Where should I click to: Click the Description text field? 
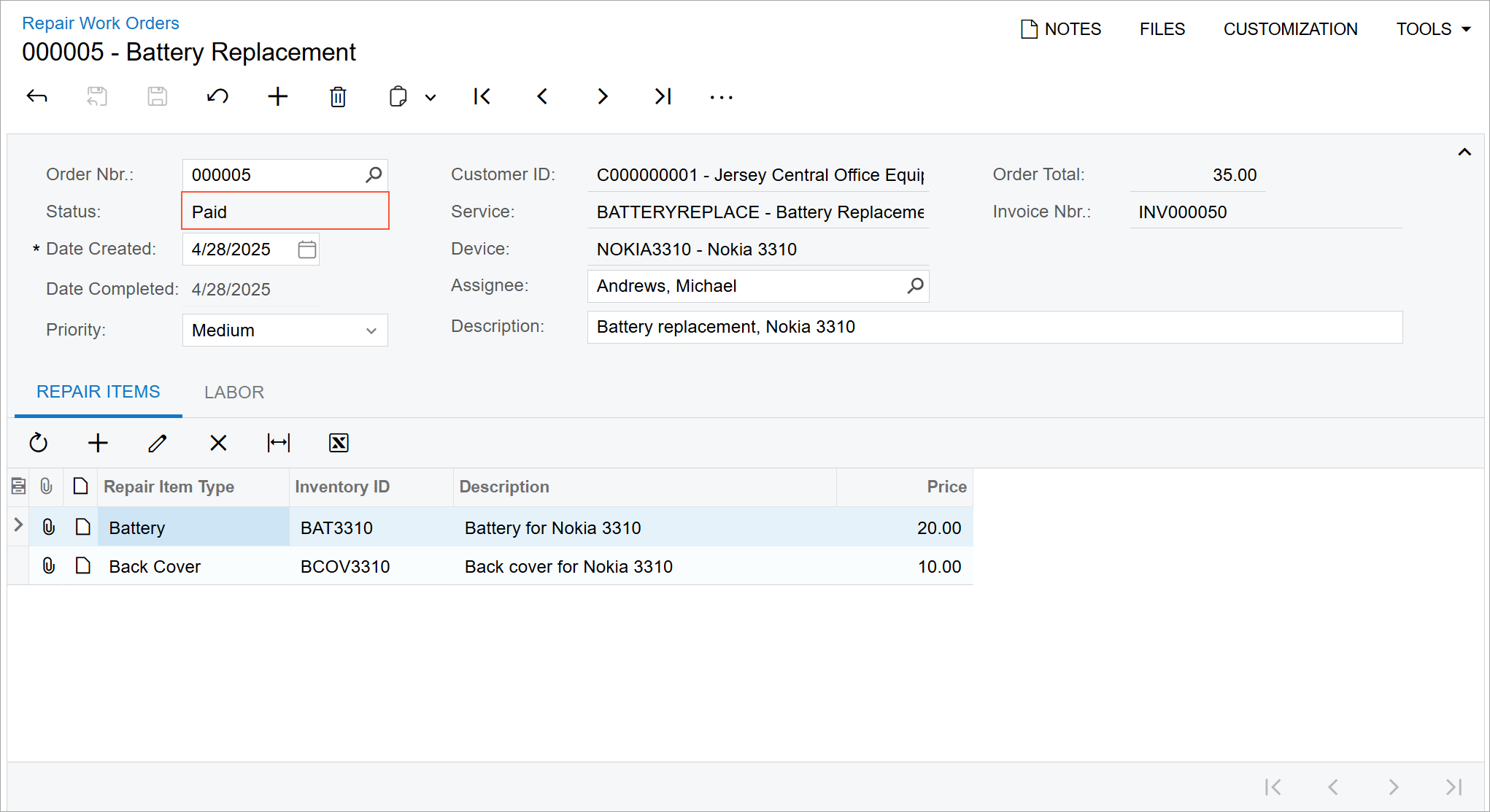coord(994,327)
